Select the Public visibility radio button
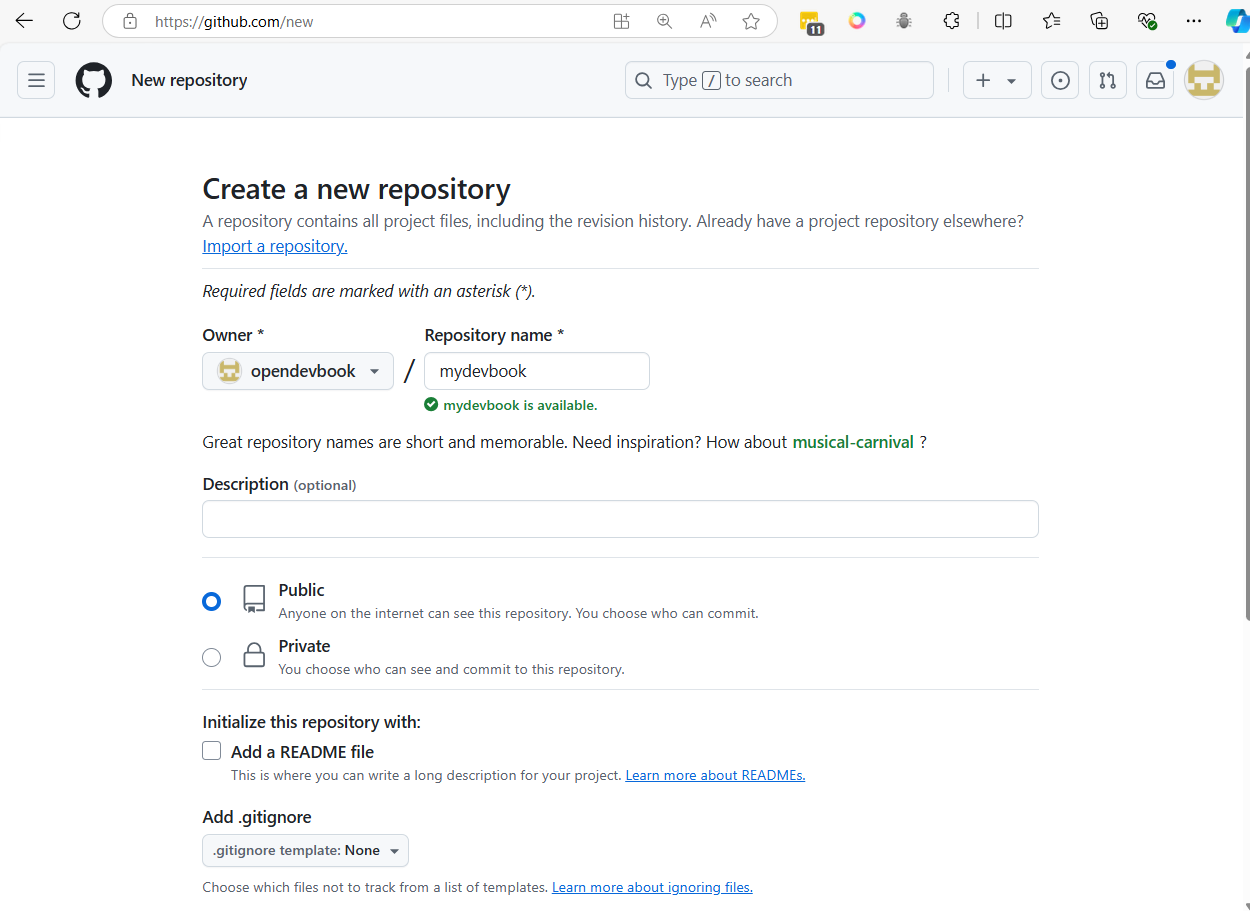This screenshot has width=1250, height=911. 211,601
